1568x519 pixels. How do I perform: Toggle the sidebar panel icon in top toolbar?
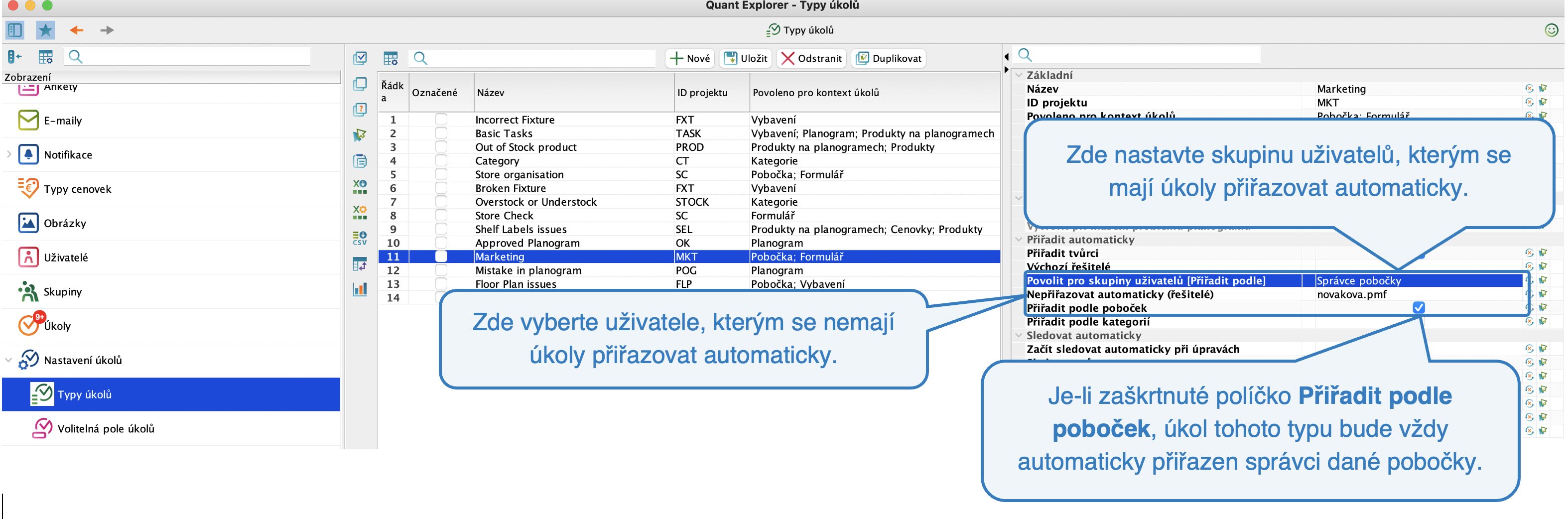pos(14,30)
